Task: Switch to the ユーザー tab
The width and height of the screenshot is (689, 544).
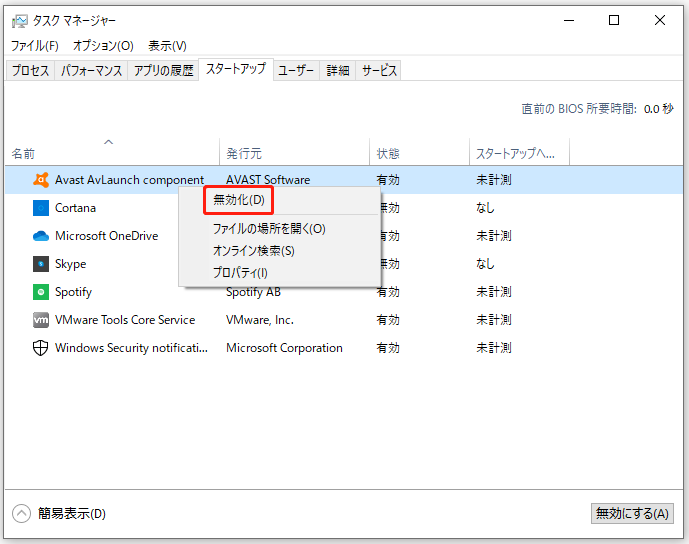Action: coord(296,70)
